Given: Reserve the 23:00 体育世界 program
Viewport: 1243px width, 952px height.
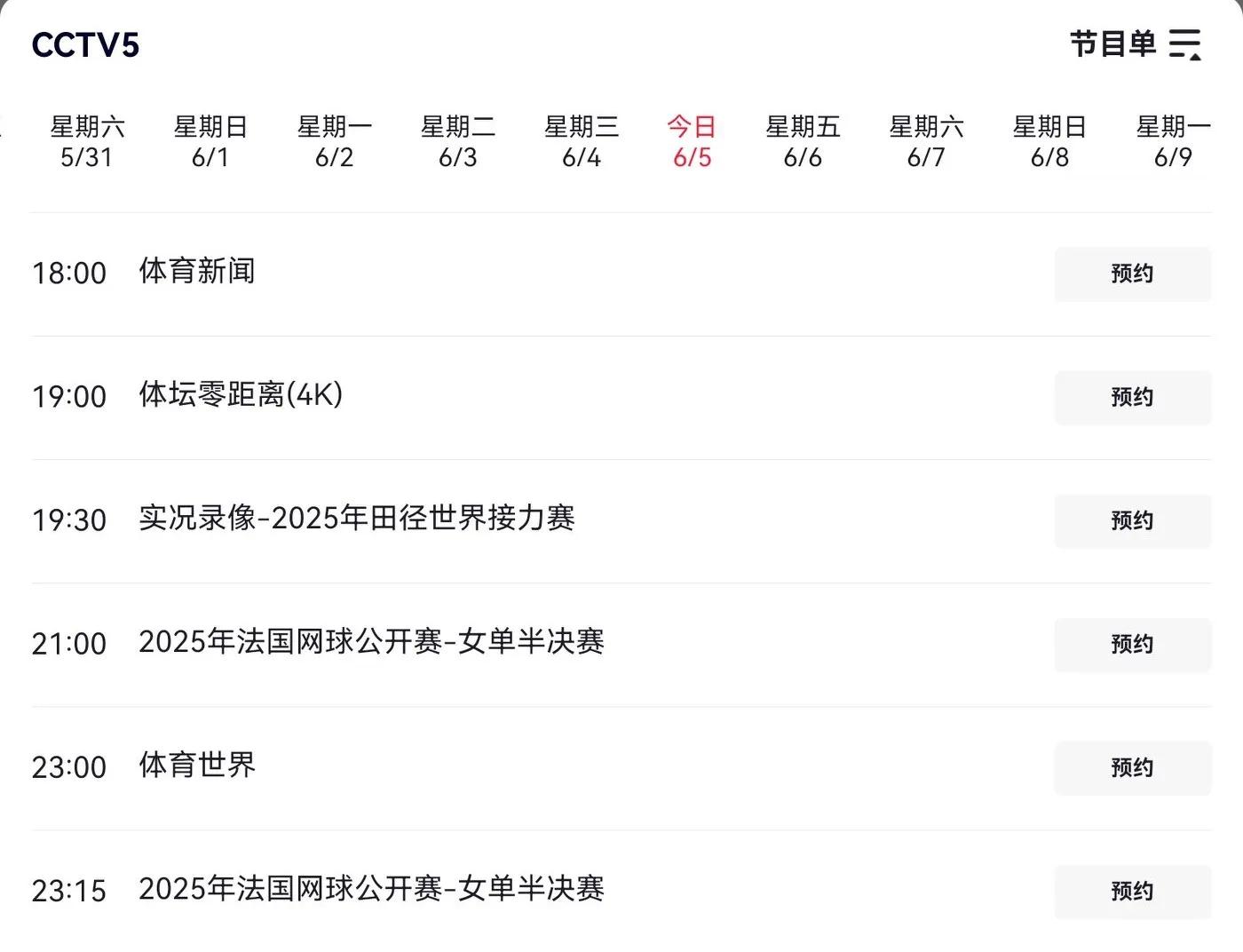Looking at the screenshot, I should (x=1132, y=767).
